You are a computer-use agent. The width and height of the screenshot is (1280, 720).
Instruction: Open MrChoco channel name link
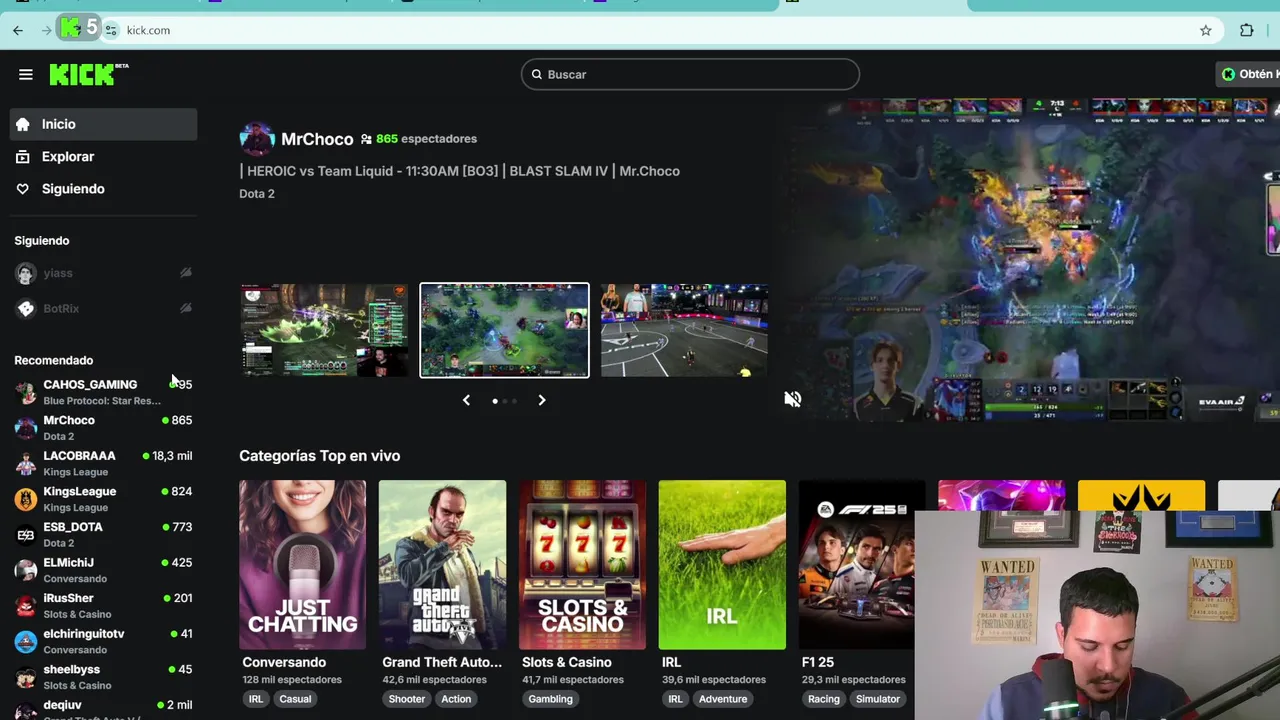tap(317, 139)
